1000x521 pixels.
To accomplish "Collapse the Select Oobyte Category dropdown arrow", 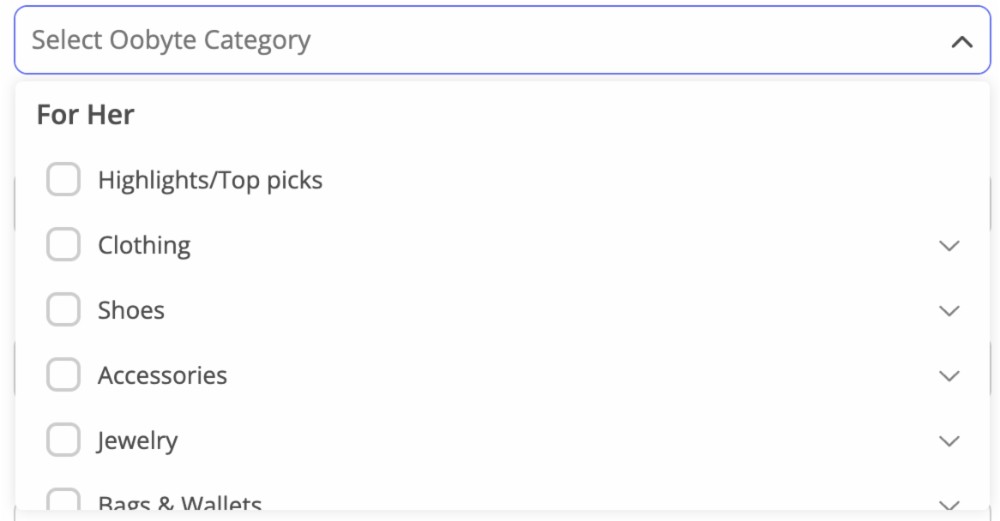I will pos(961,42).
